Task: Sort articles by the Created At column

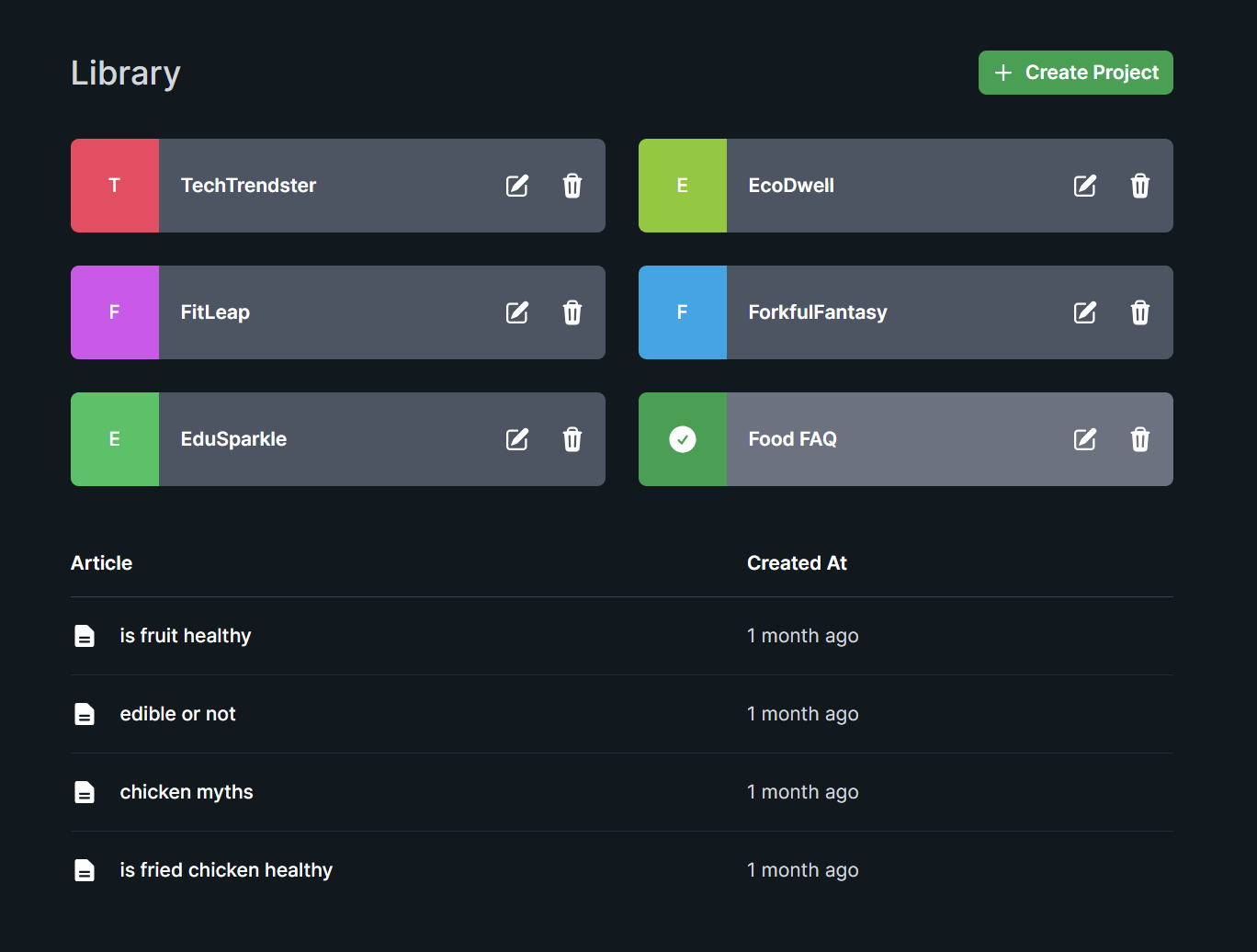Action: coord(797,562)
